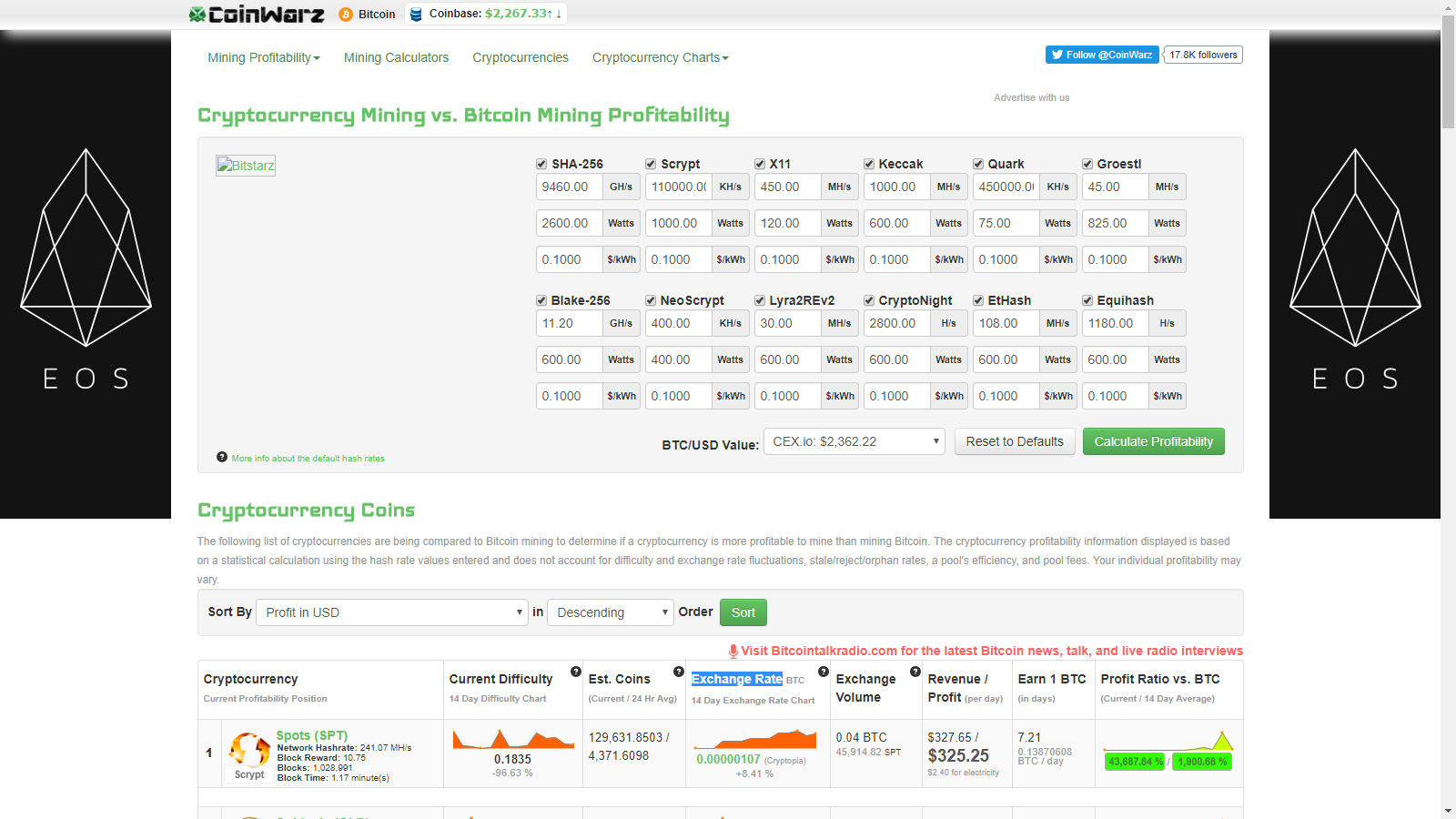Toggle the Equihash checkbox

click(x=1087, y=300)
